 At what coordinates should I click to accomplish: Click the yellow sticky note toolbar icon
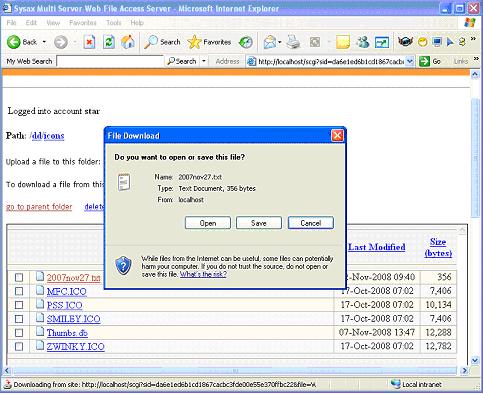point(343,42)
